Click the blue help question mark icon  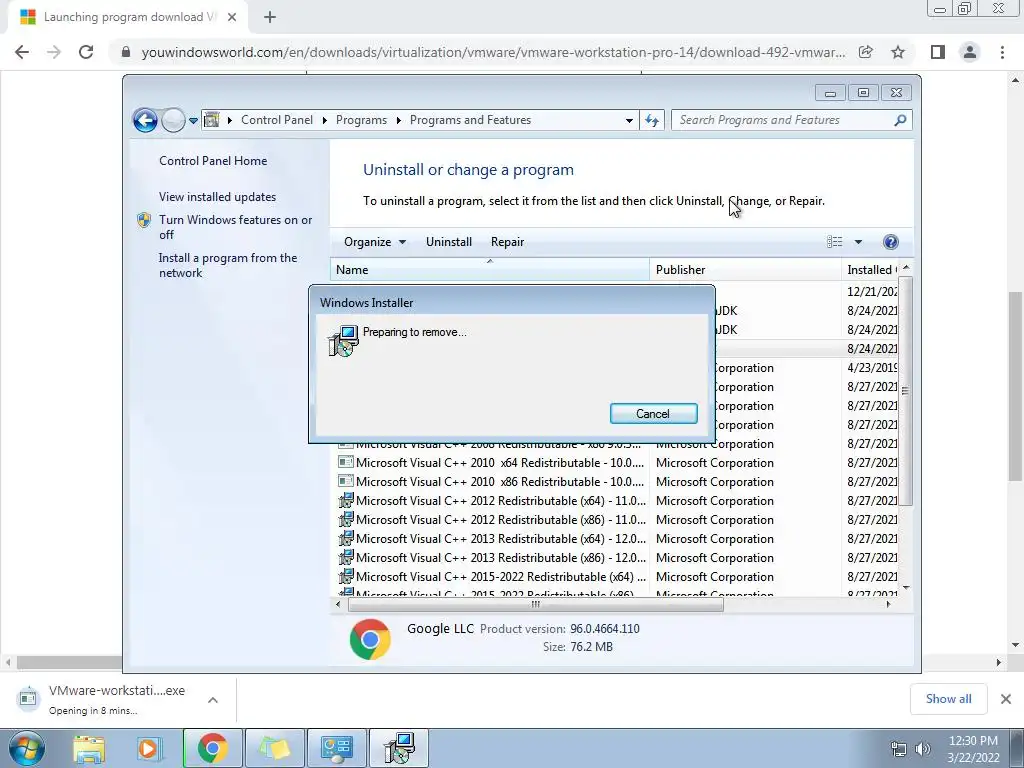(890, 242)
